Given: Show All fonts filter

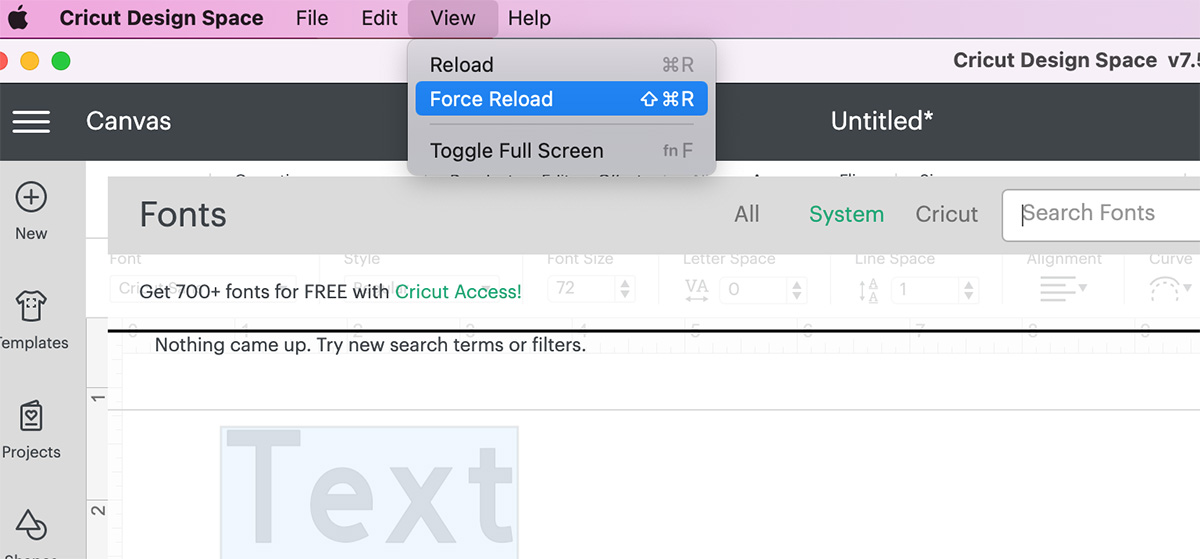Looking at the screenshot, I should tap(747, 214).
